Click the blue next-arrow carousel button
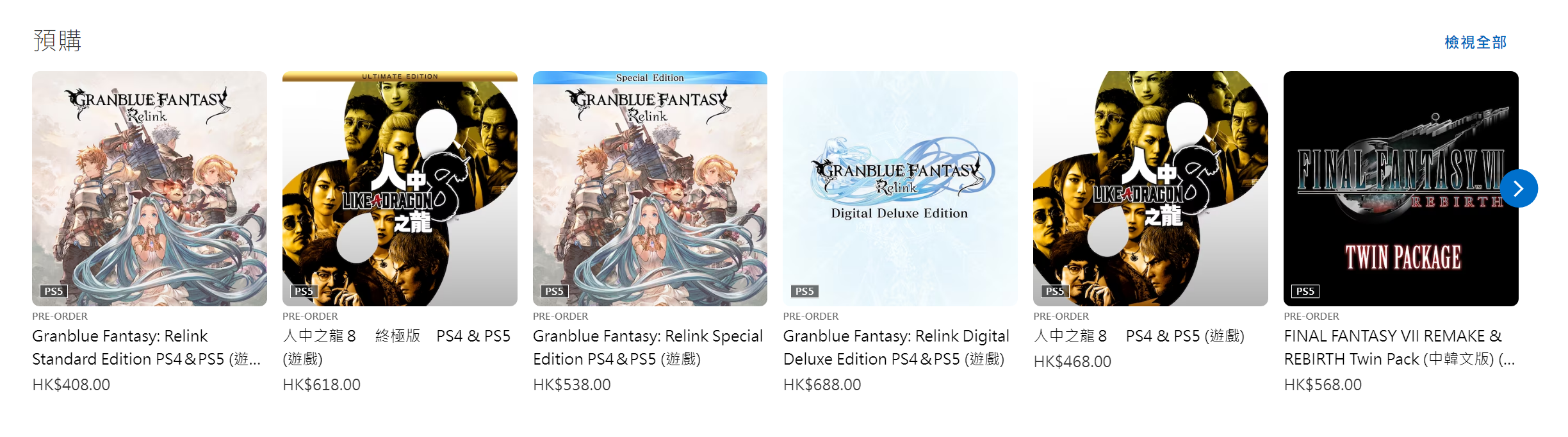The width and height of the screenshot is (1568, 437). (x=1519, y=188)
